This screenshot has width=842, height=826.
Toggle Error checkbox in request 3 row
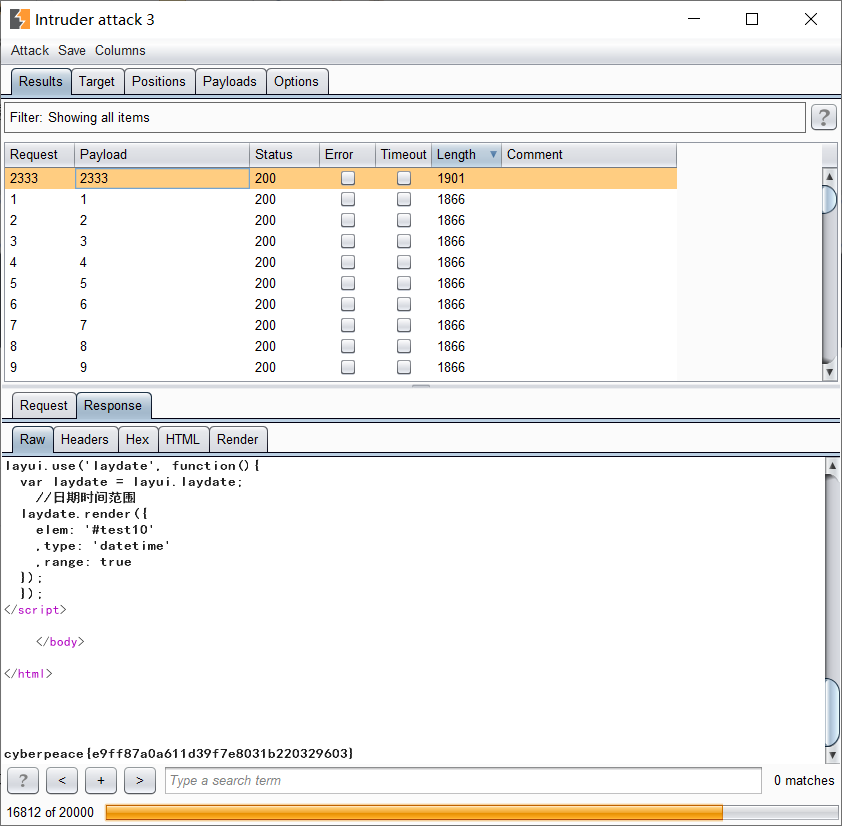point(348,241)
